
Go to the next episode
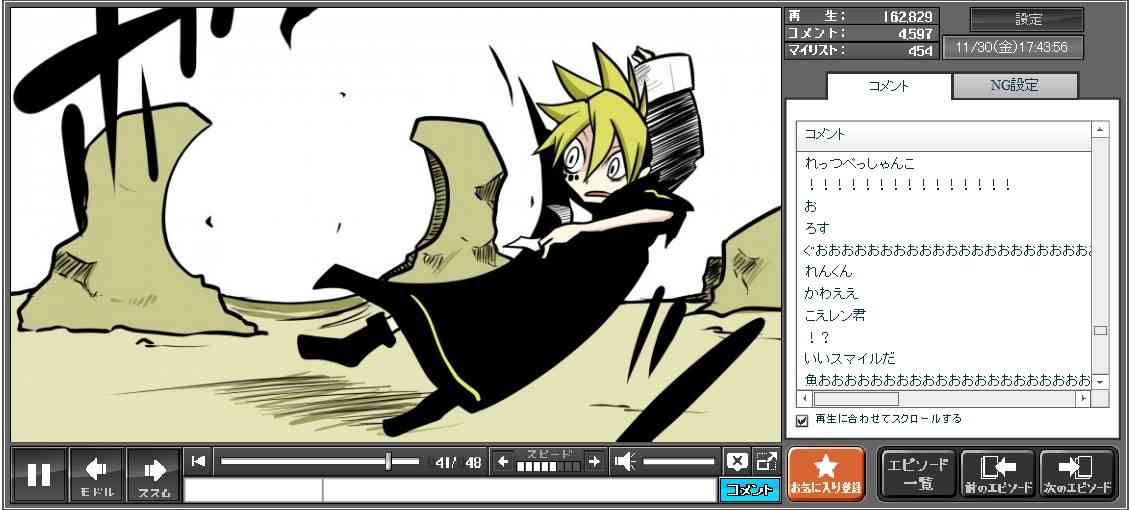click(x=1077, y=474)
